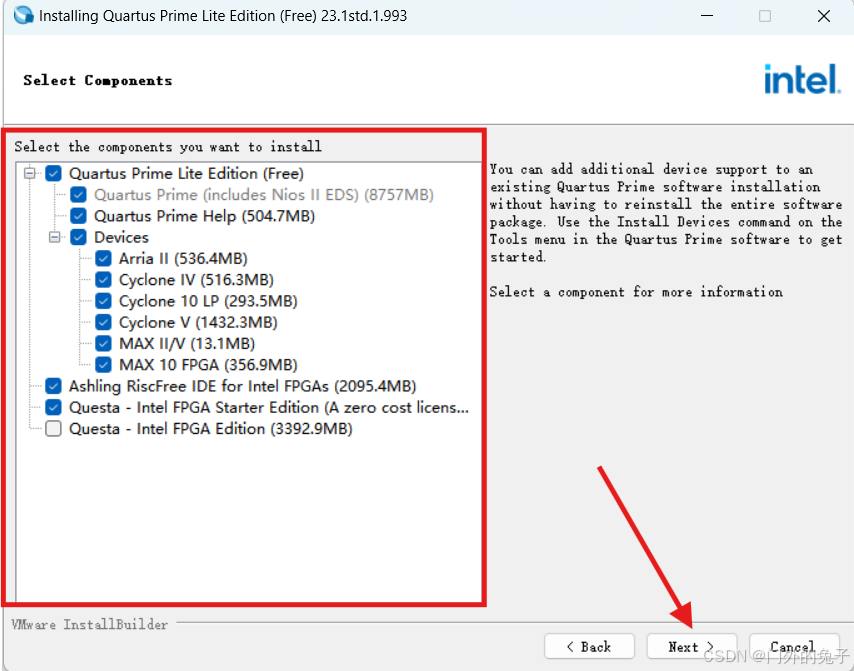The width and height of the screenshot is (854, 671).
Task: Select the Devices label in the tree
Action: (121, 237)
